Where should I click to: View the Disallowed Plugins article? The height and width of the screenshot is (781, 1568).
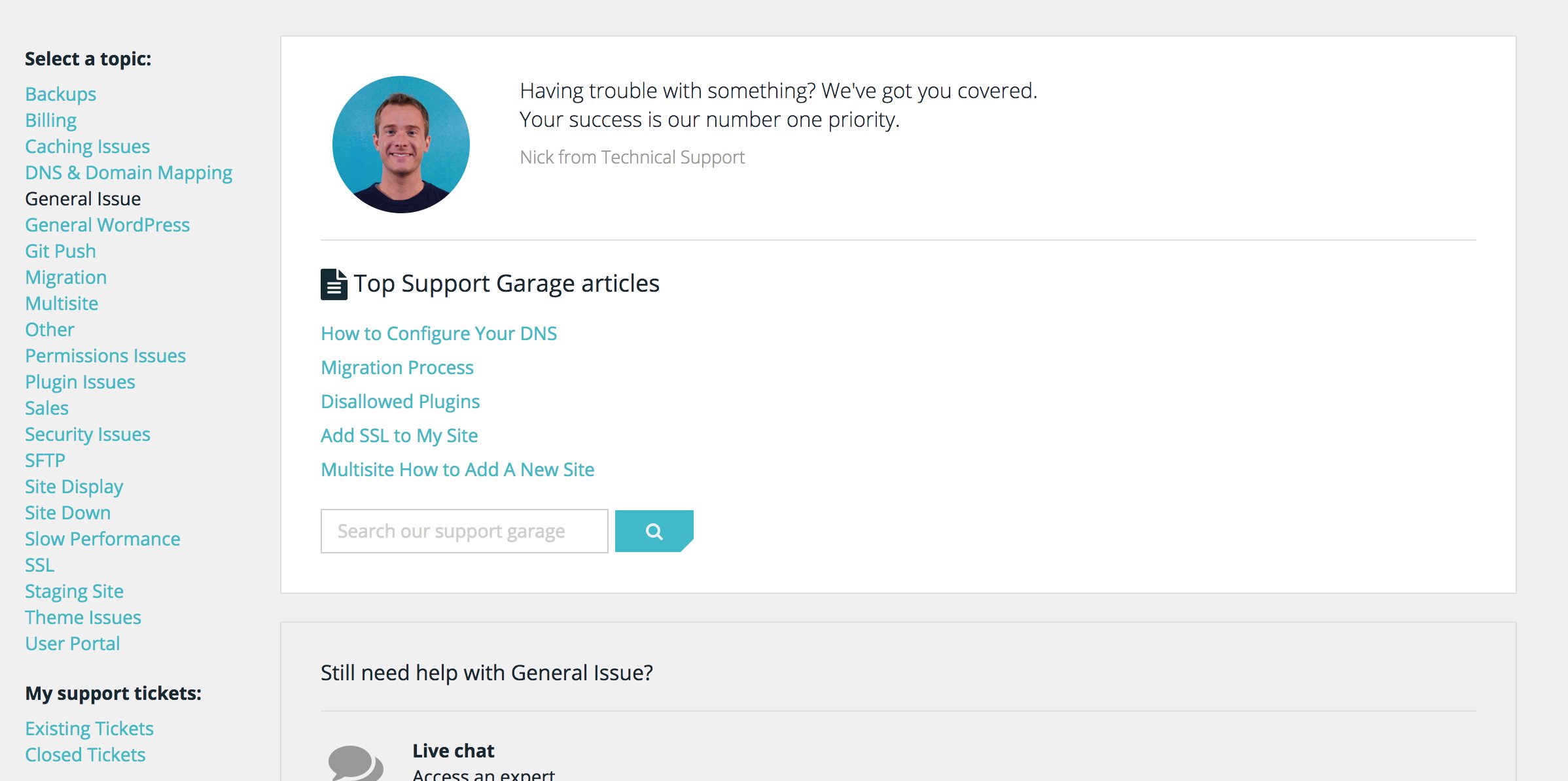pos(400,402)
